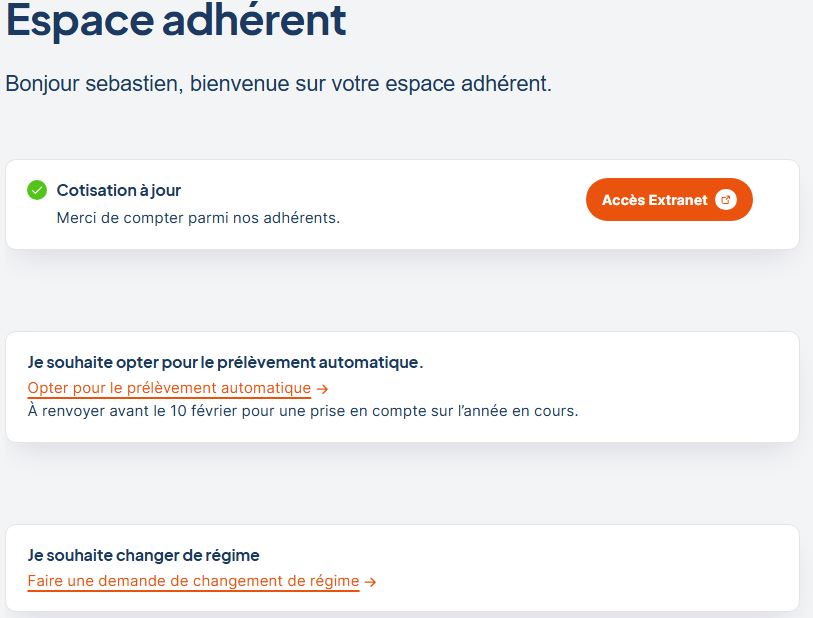This screenshot has width=813, height=618.
Task: Click the external-link icon inside Accès Extranet
Action: [725, 200]
